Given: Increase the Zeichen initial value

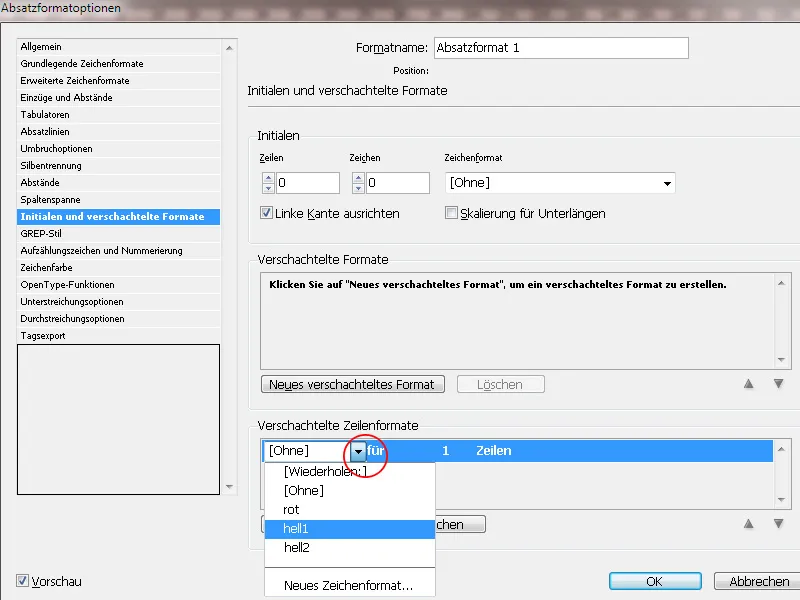Looking at the screenshot, I should point(358,178).
